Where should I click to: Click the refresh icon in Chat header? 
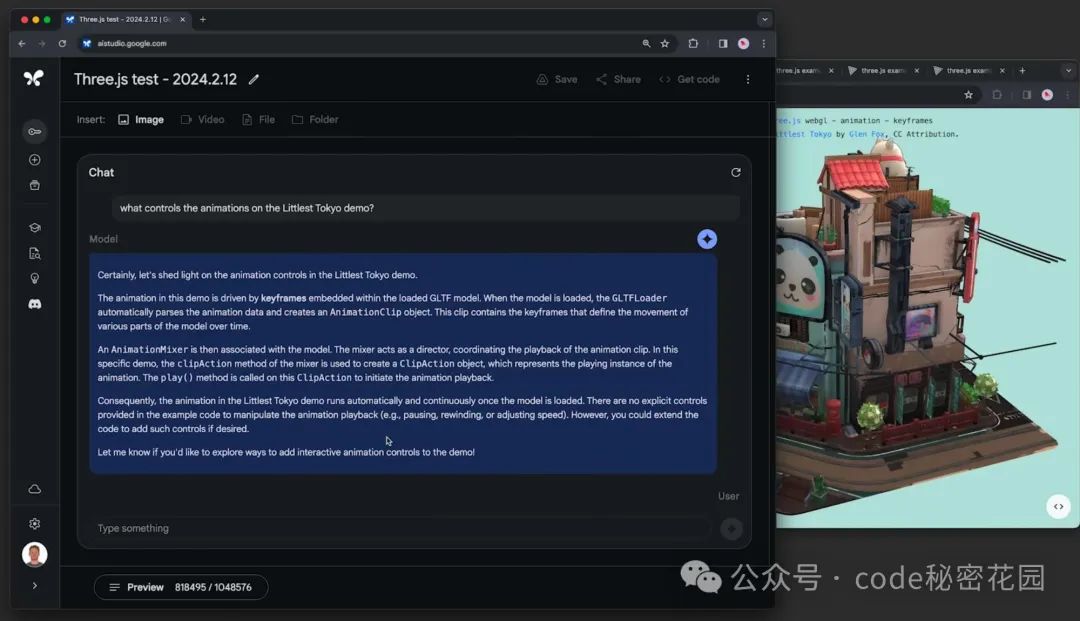(736, 173)
